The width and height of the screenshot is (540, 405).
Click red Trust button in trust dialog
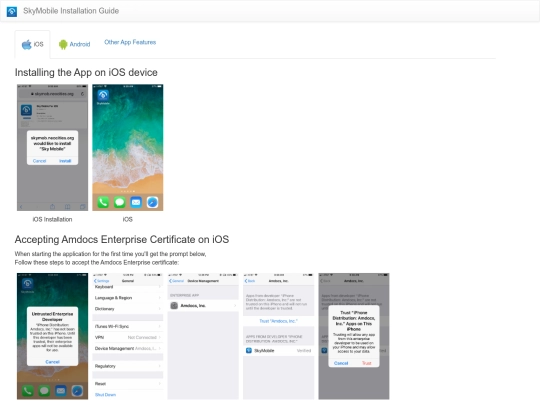[367, 363]
